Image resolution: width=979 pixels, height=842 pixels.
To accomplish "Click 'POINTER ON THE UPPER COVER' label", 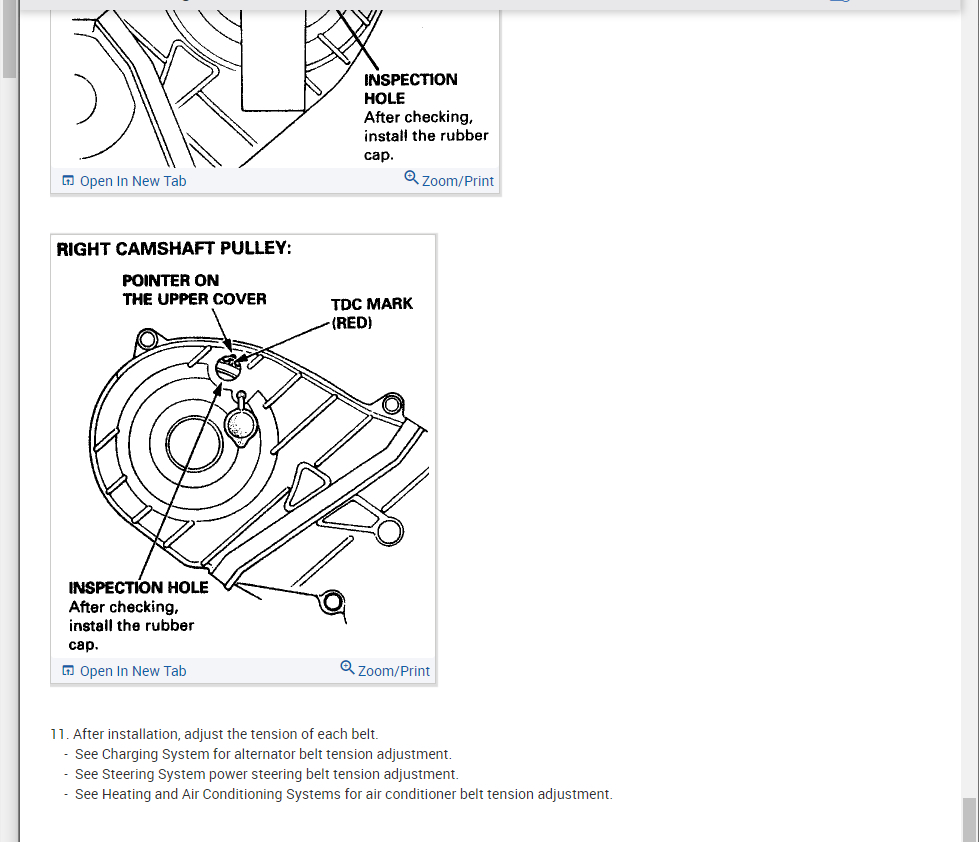I will 194,290.
